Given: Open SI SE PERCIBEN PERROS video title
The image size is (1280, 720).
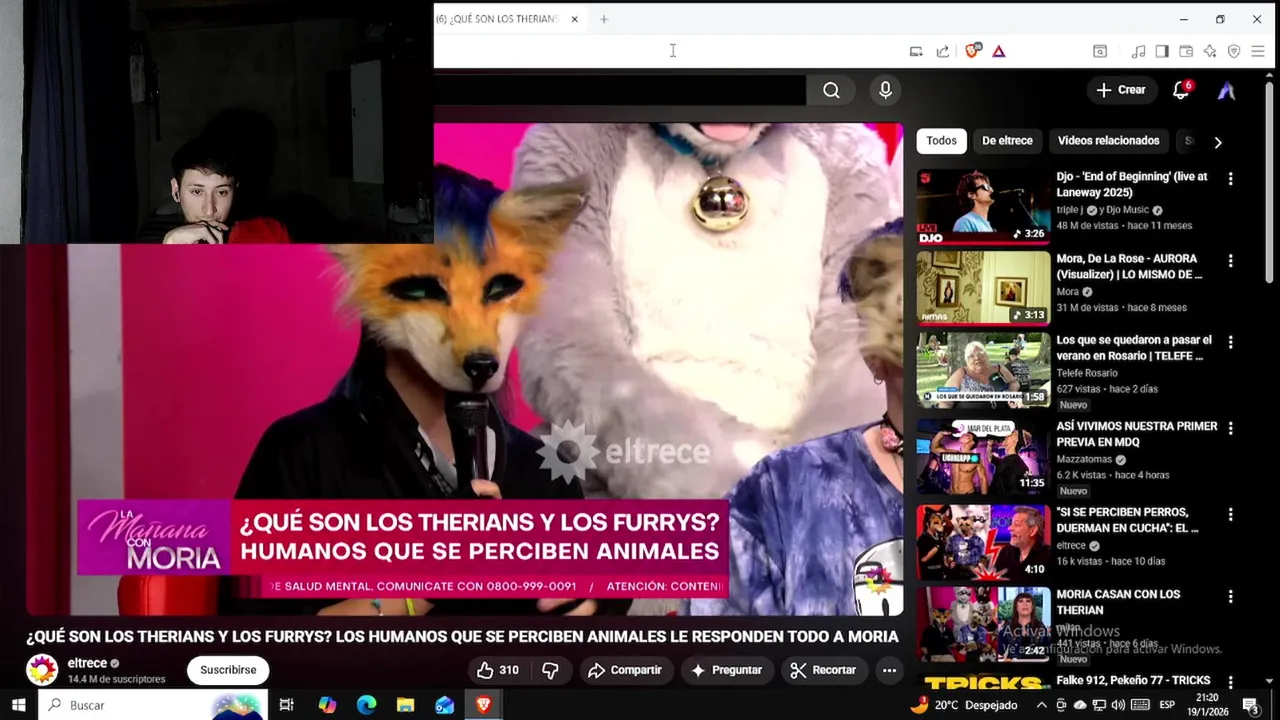Looking at the screenshot, I should 1129,520.
